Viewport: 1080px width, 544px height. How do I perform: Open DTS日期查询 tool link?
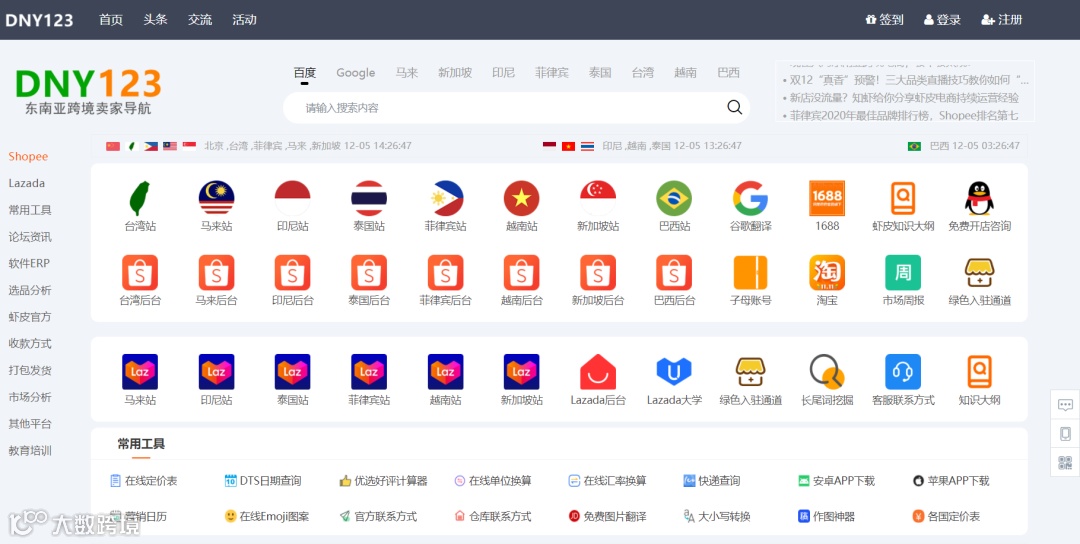pos(263,481)
